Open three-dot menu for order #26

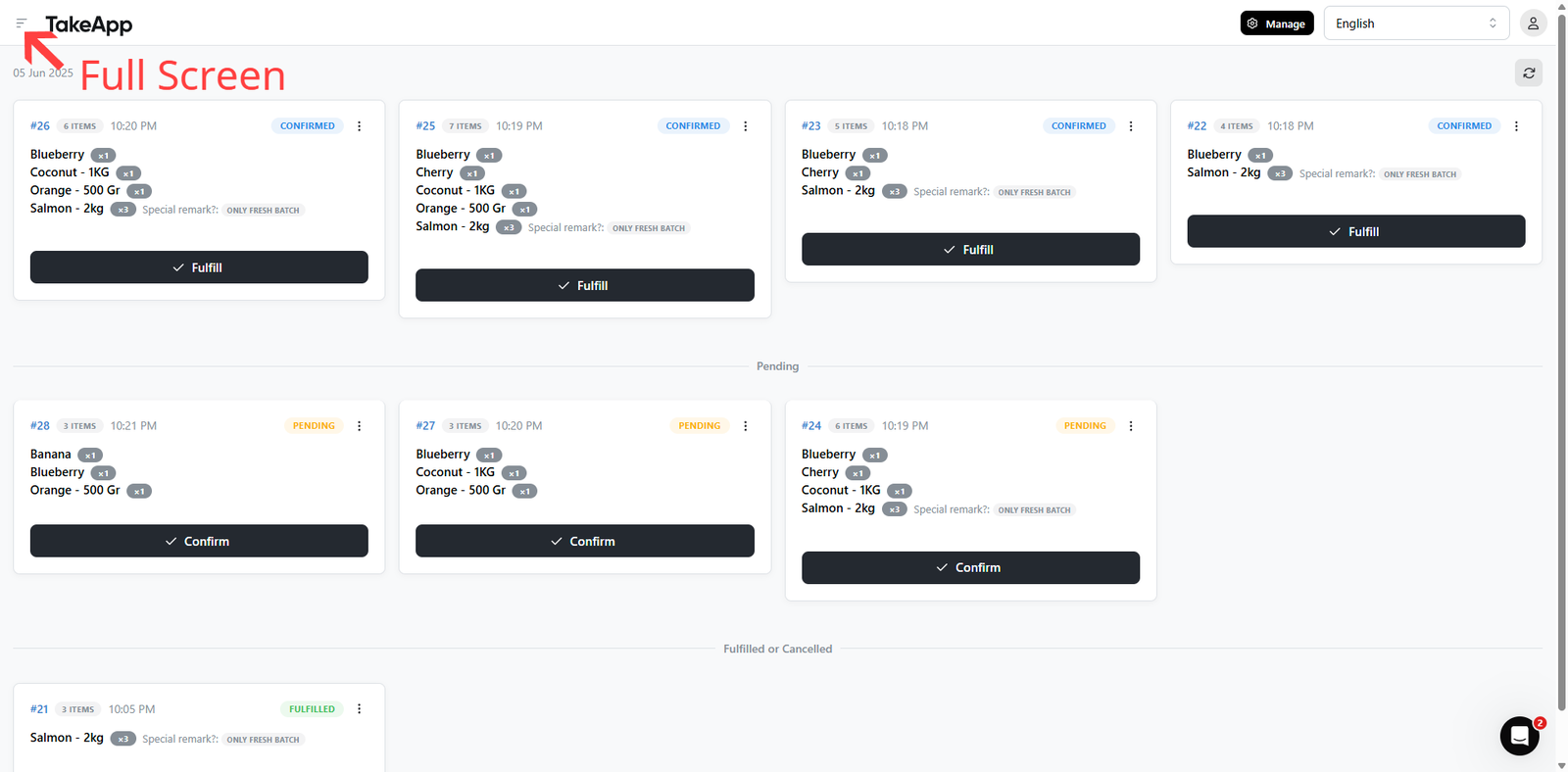coord(360,126)
